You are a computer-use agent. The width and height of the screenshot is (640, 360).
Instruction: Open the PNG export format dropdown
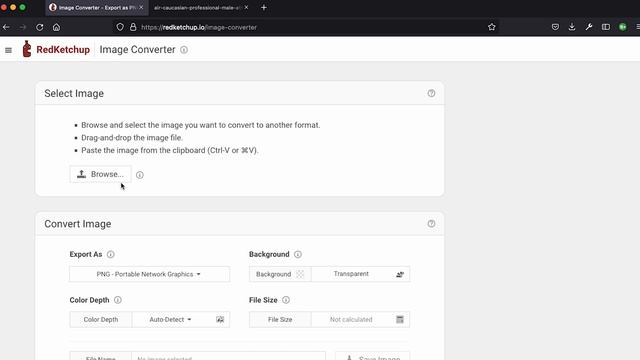pyautogui.click(x=149, y=274)
